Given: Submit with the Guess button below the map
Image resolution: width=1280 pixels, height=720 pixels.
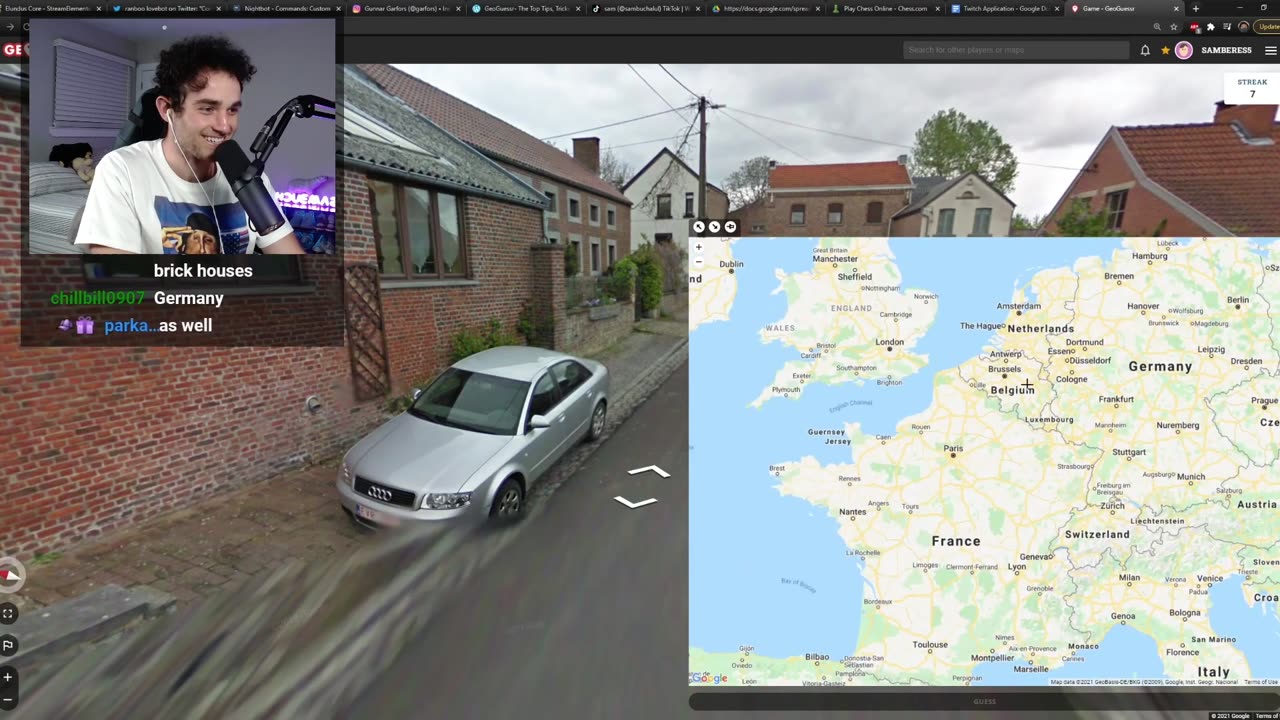Looking at the screenshot, I should click(984, 701).
